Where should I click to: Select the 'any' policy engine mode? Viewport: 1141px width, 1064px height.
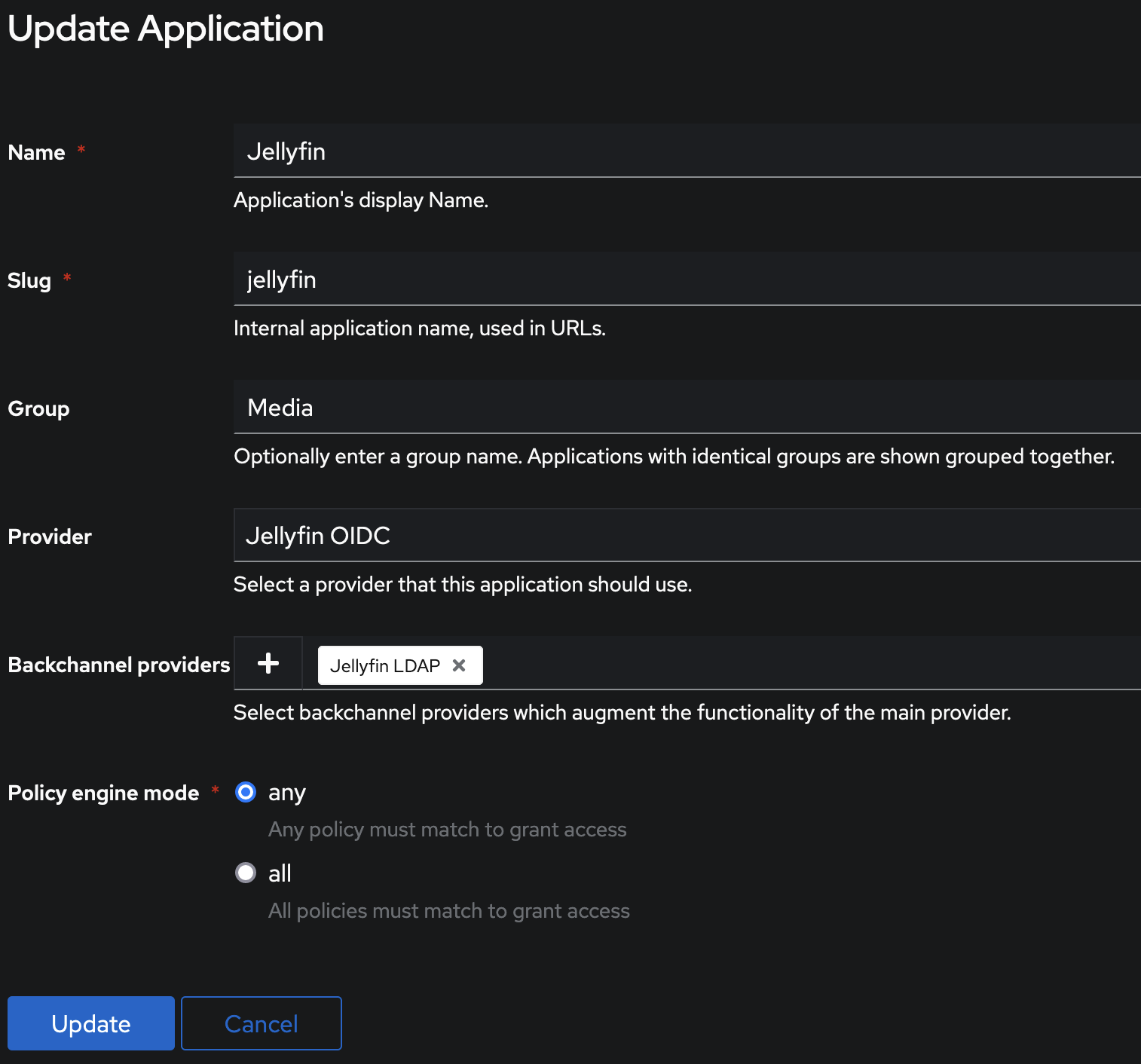pyautogui.click(x=245, y=792)
